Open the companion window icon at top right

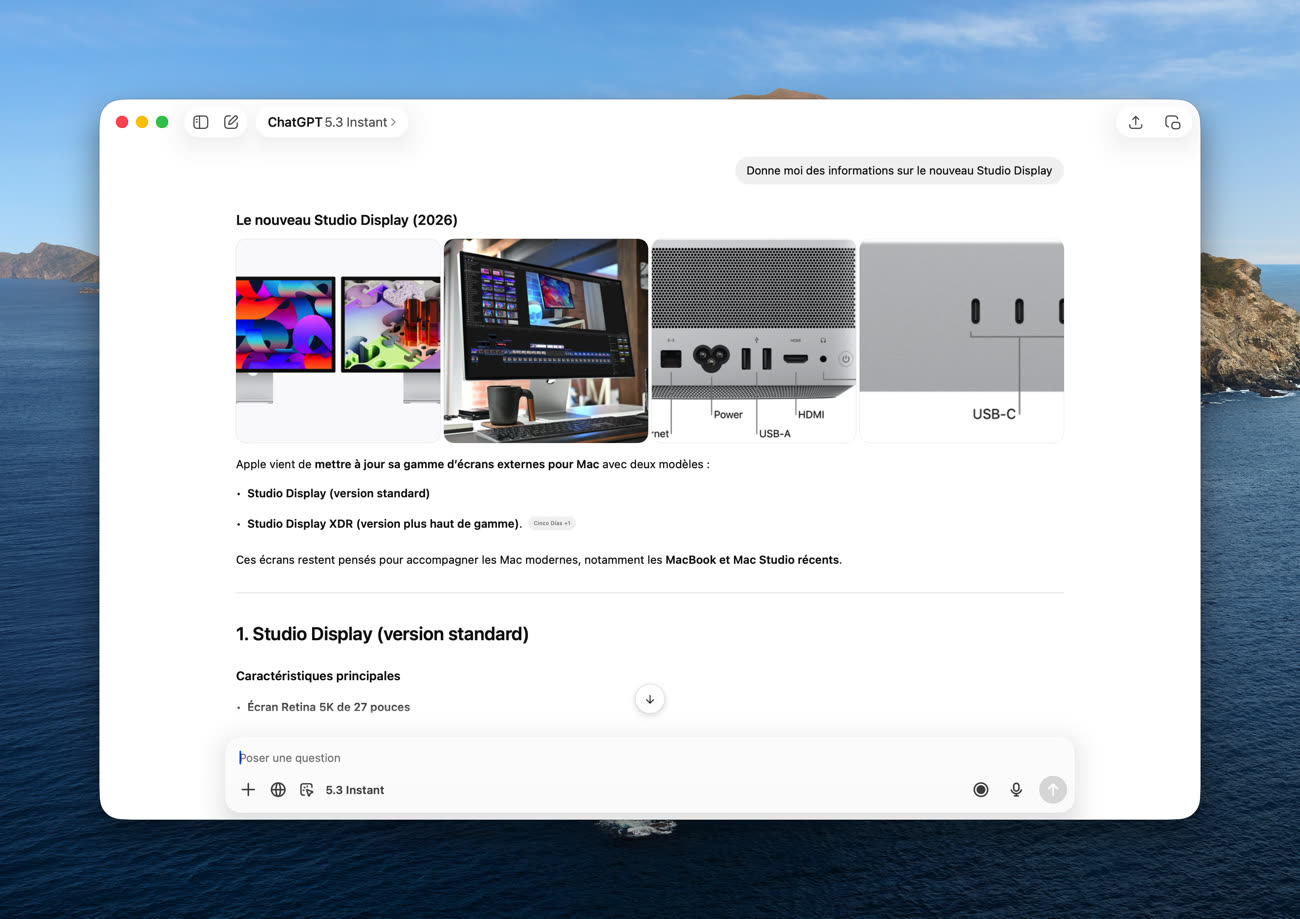(1172, 122)
